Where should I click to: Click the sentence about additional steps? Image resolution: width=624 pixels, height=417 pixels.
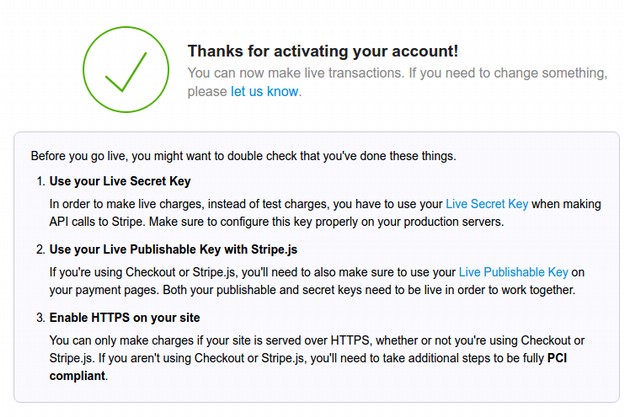pyautogui.click(x=400, y=359)
